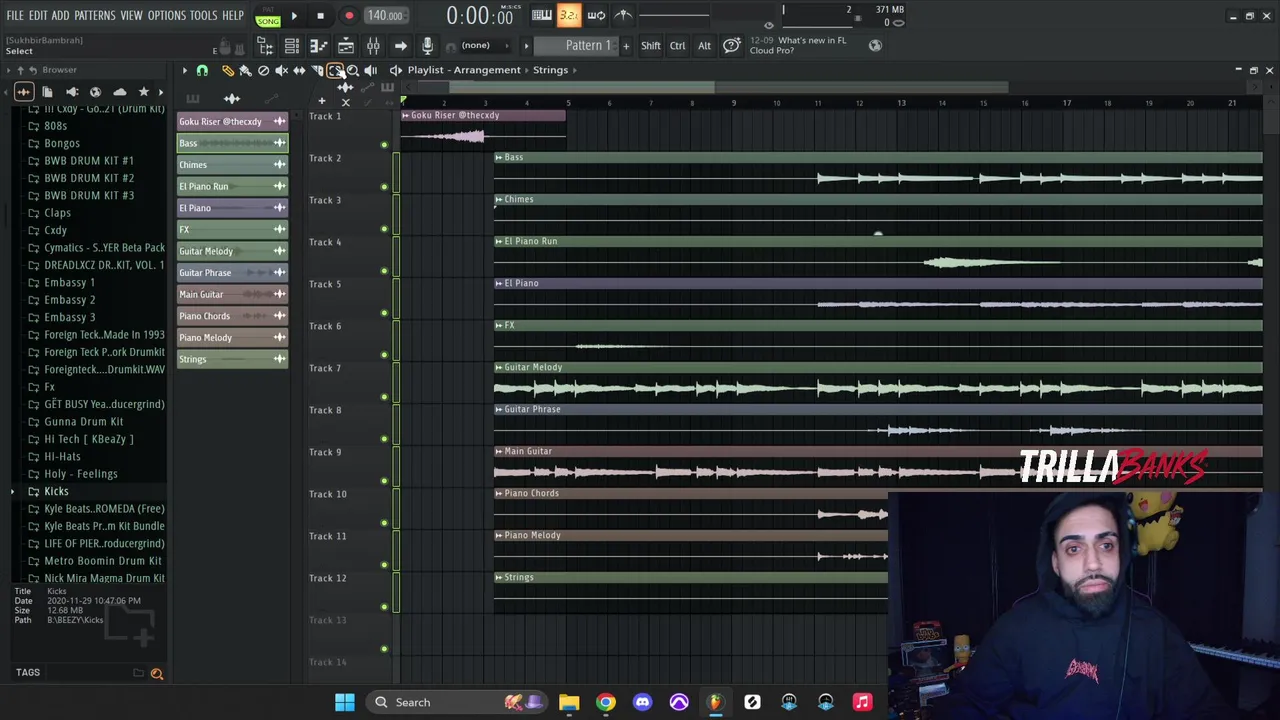Select the Slip tool in playlist toolbar
This screenshot has width=1280, height=720.
[x=299, y=70]
